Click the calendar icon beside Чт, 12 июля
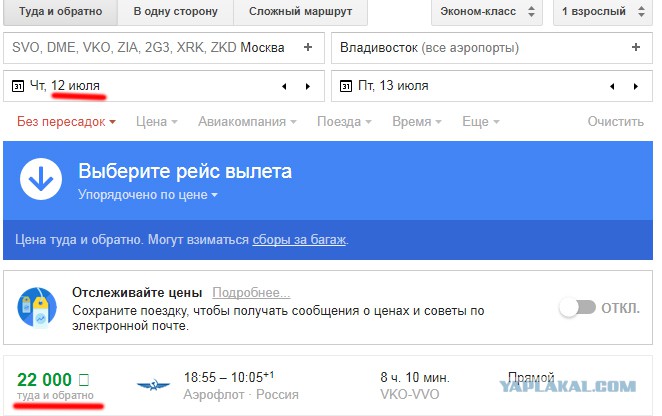 point(18,87)
